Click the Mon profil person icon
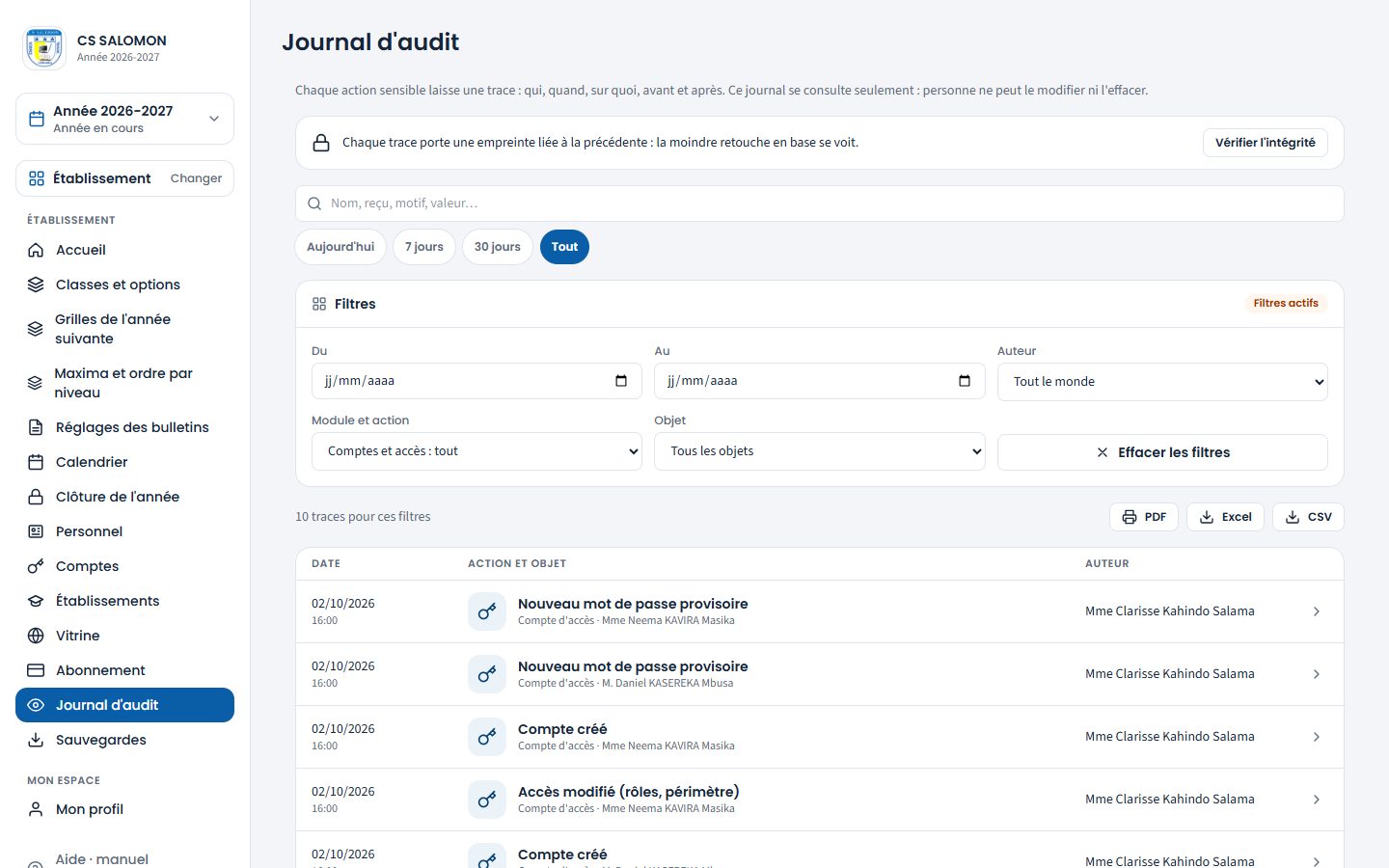1389x868 pixels. coord(36,809)
